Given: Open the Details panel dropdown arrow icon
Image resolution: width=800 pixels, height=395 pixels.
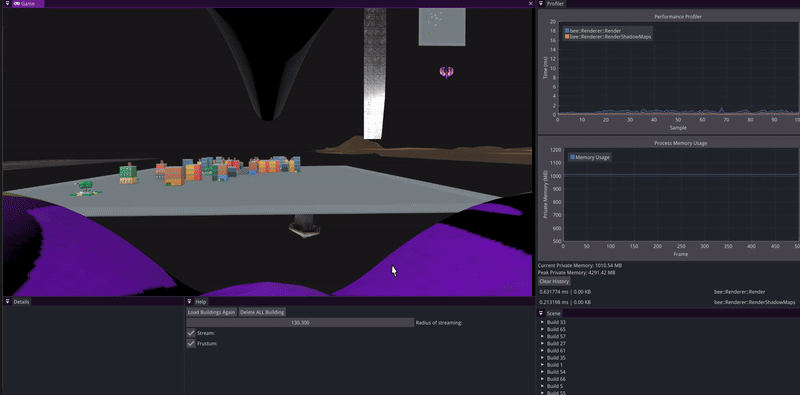Looking at the screenshot, I should 8,302.
